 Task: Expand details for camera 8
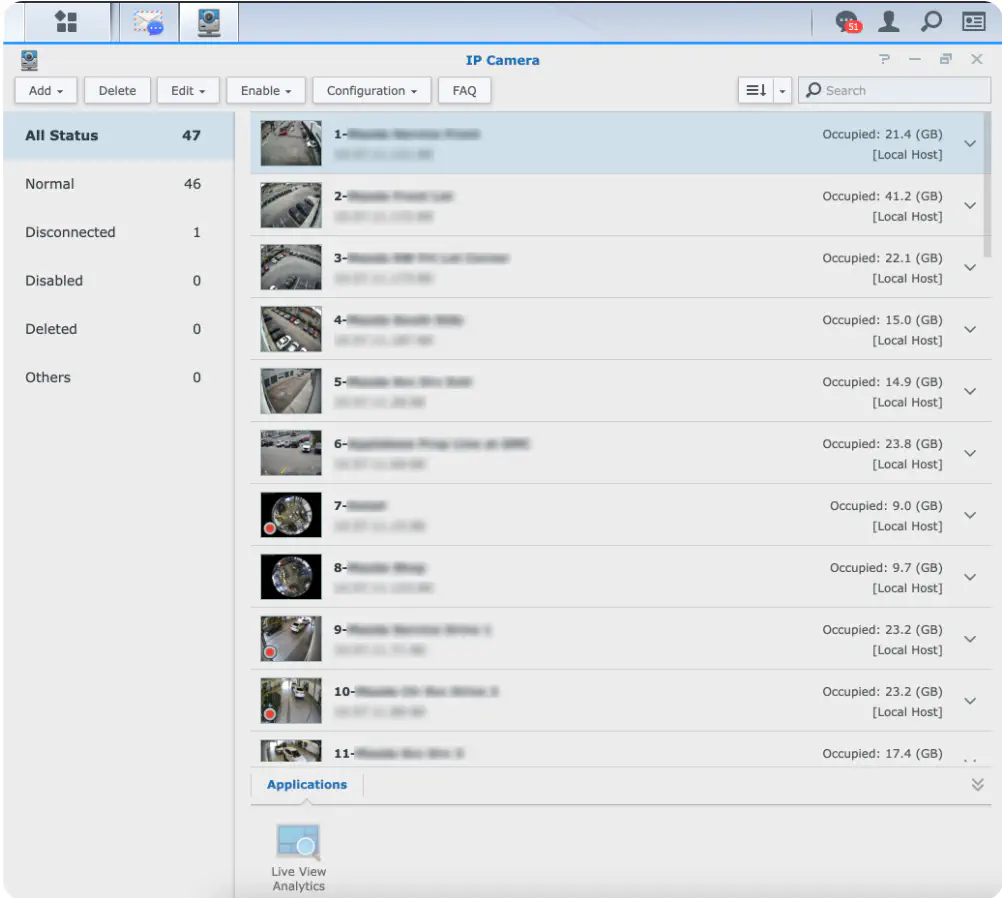[x=970, y=578]
